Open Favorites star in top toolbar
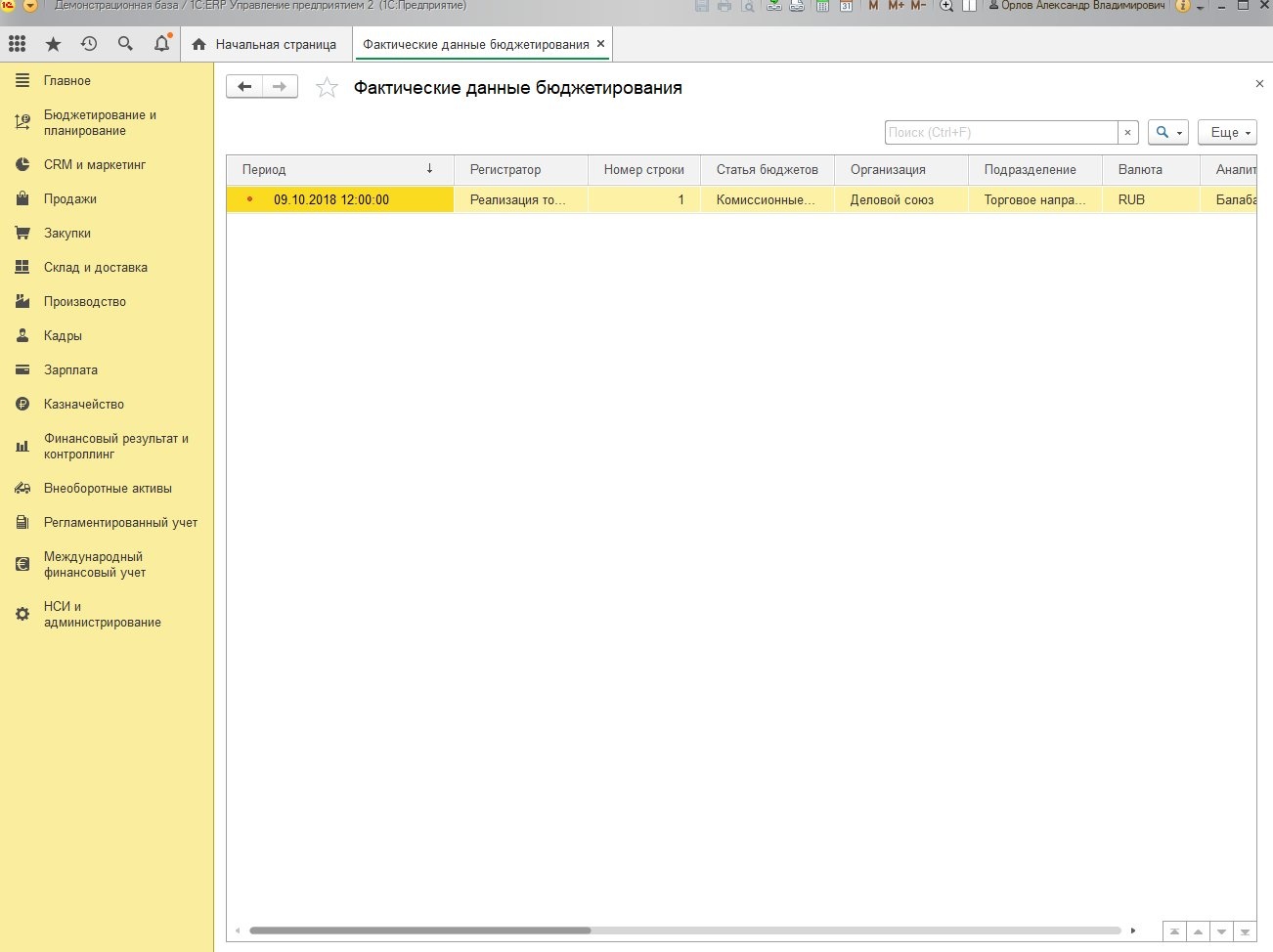 coord(53,44)
